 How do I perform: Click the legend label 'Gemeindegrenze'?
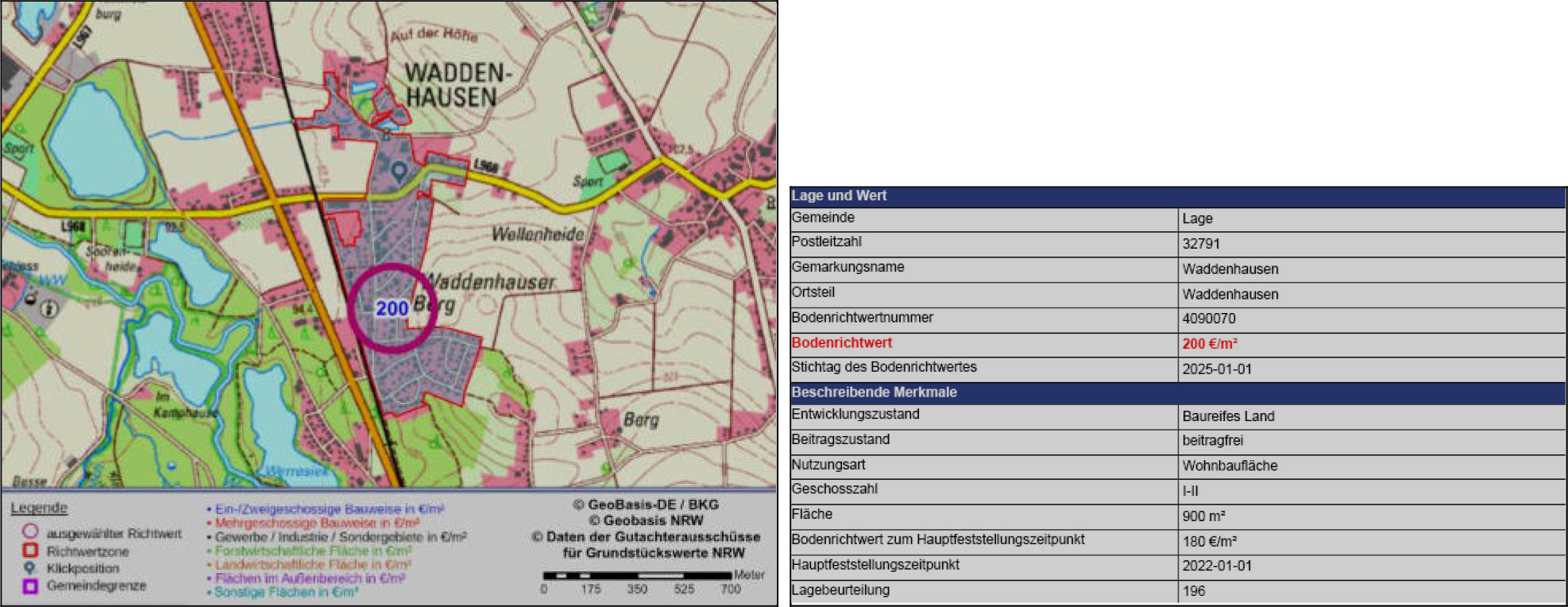pos(96,586)
